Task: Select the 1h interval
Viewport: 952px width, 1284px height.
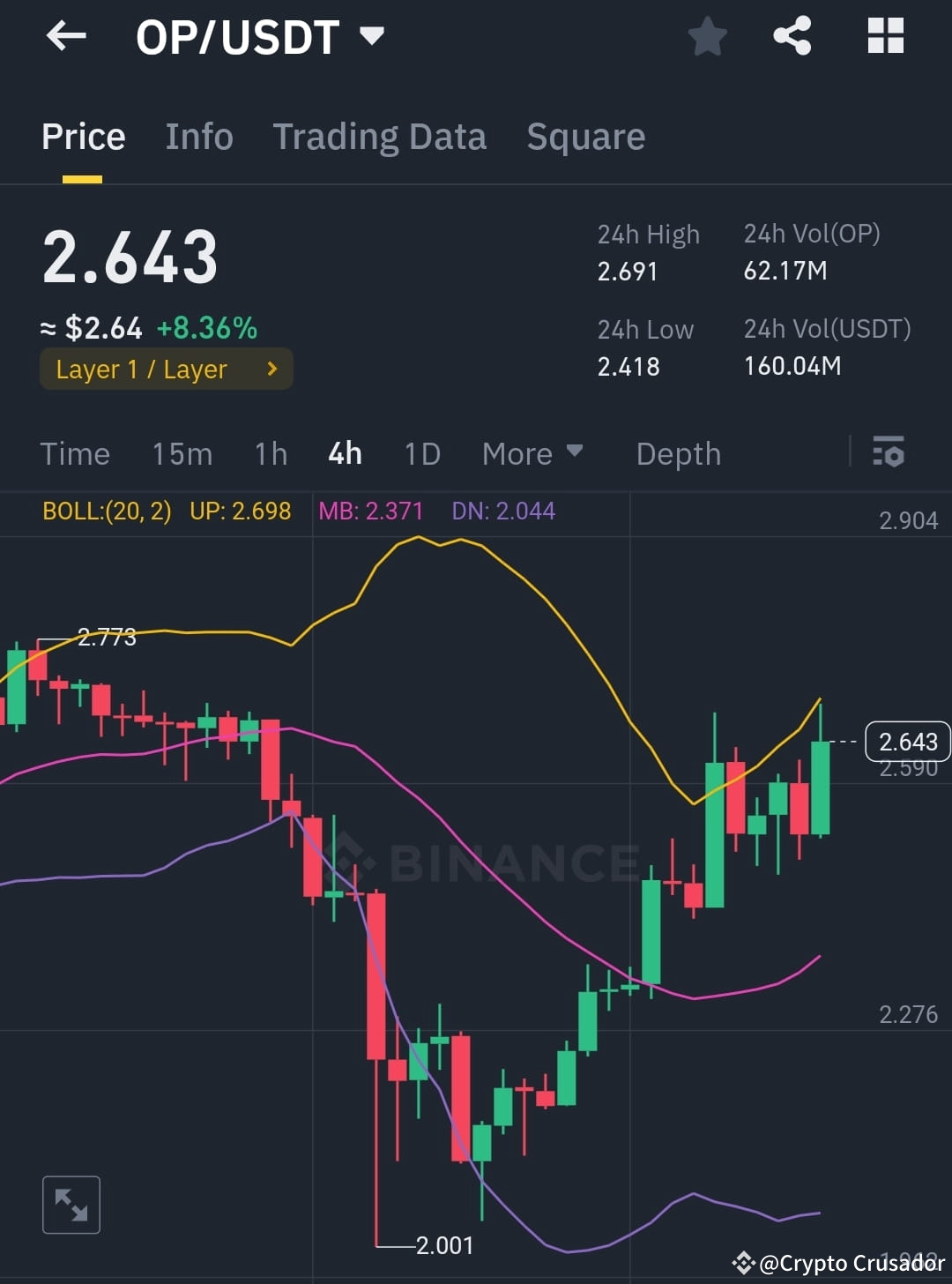Action: [270, 453]
